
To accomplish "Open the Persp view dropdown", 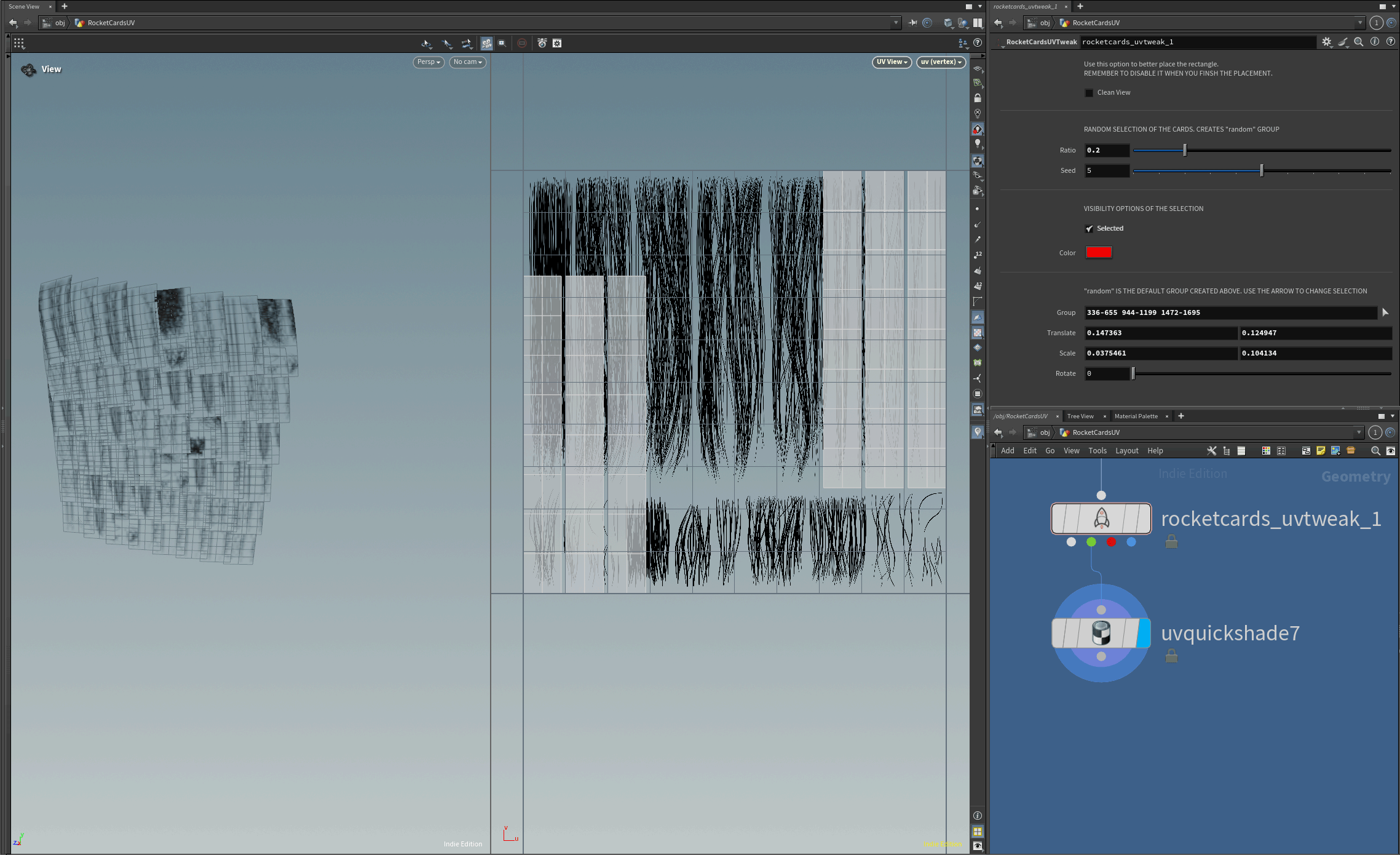I will point(429,62).
